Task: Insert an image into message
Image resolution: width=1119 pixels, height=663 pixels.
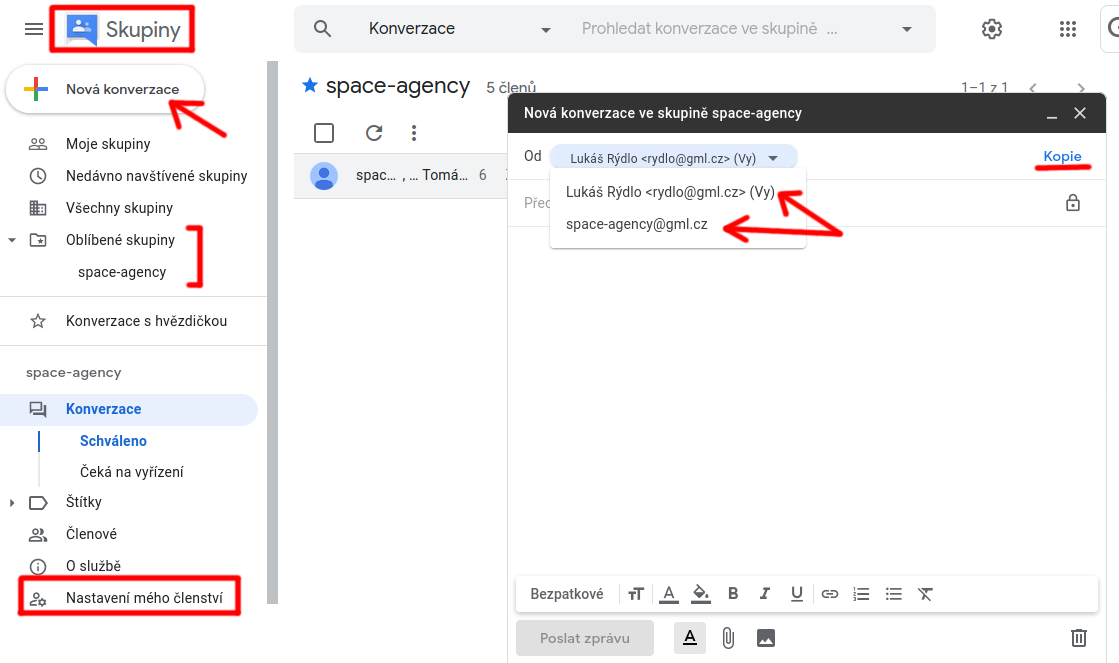Action: tap(766, 638)
